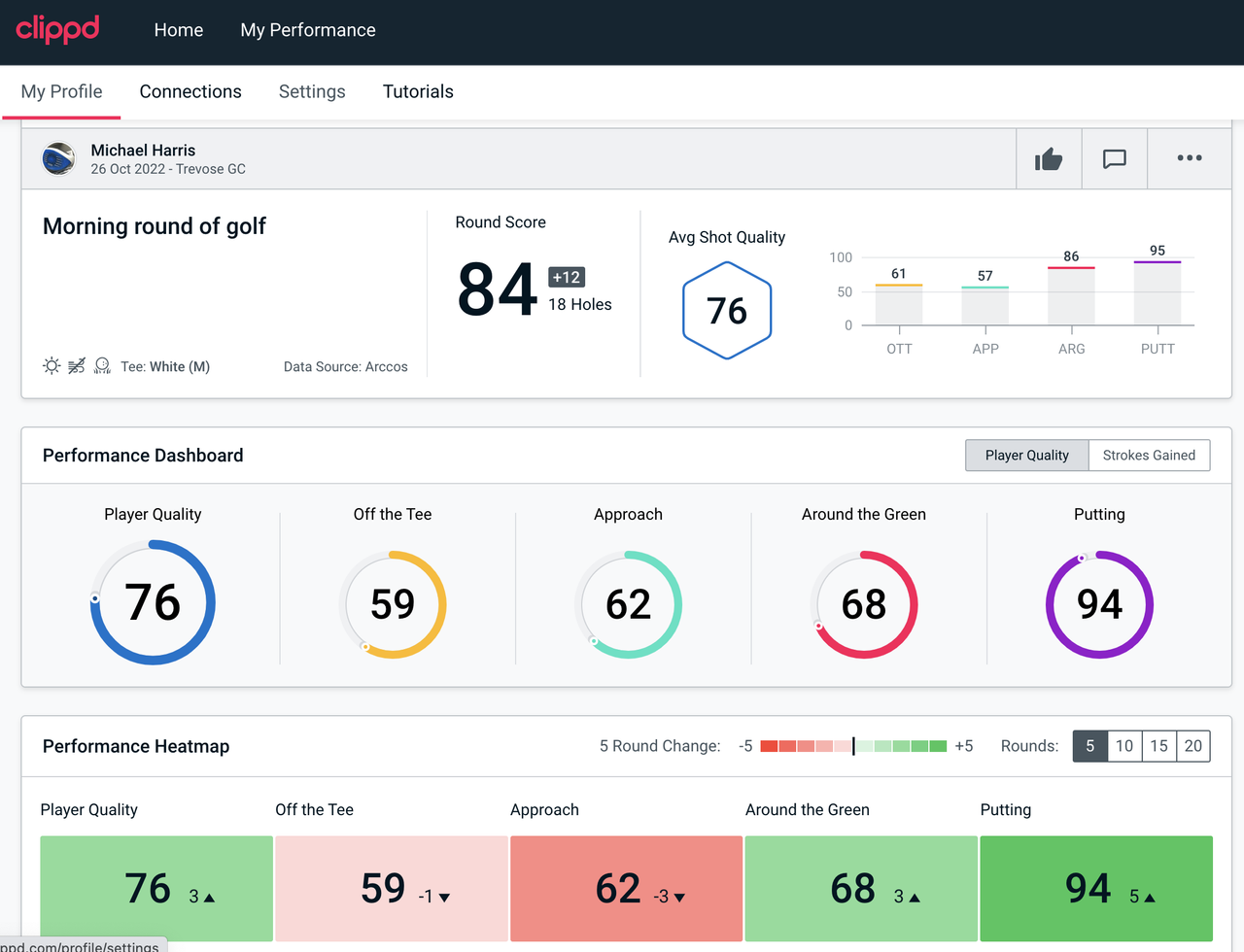Screen dimensions: 1244x952
Task: Set heatmap rounds to 15
Action: [x=1158, y=746]
